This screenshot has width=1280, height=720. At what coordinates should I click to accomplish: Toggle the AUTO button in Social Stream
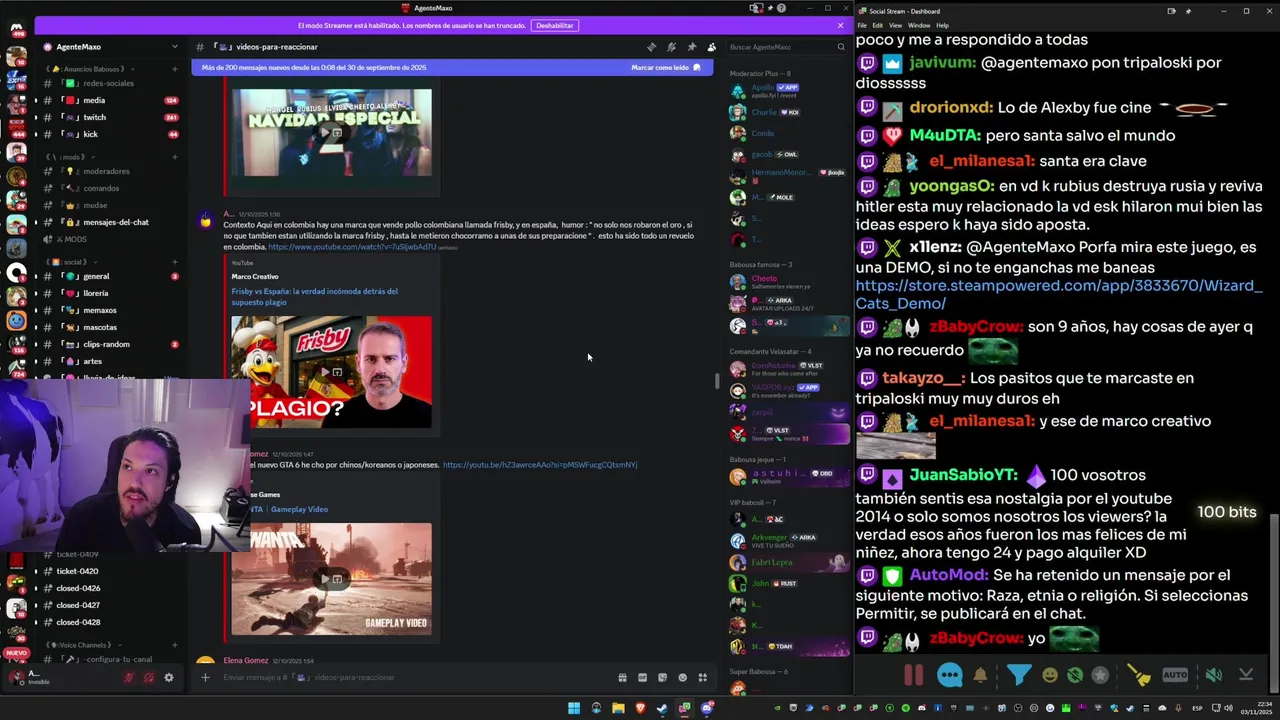[1175, 675]
